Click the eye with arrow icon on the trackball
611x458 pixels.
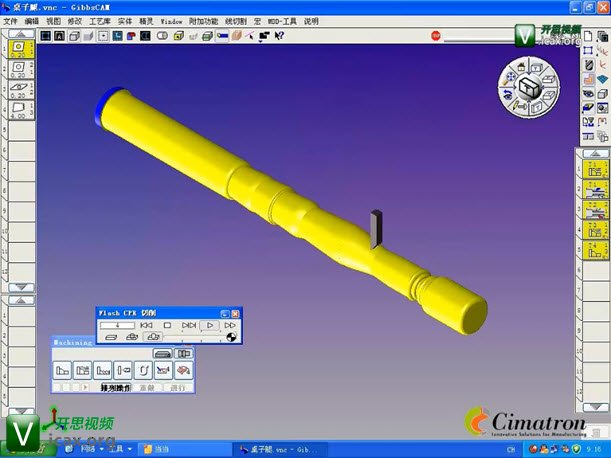coord(507,94)
